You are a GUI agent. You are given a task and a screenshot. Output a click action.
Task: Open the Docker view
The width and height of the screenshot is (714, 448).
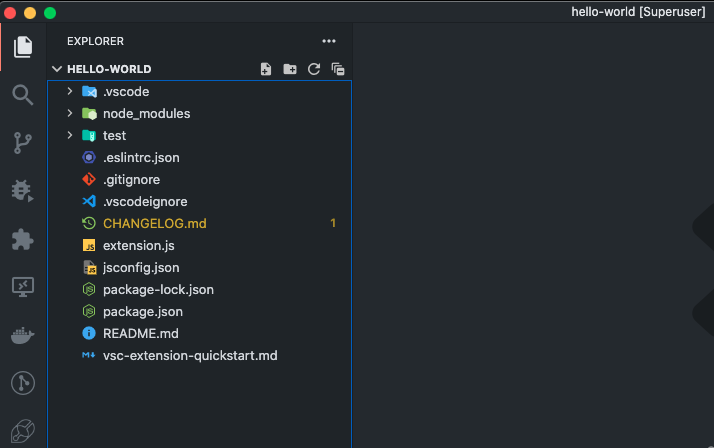[23, 336]
